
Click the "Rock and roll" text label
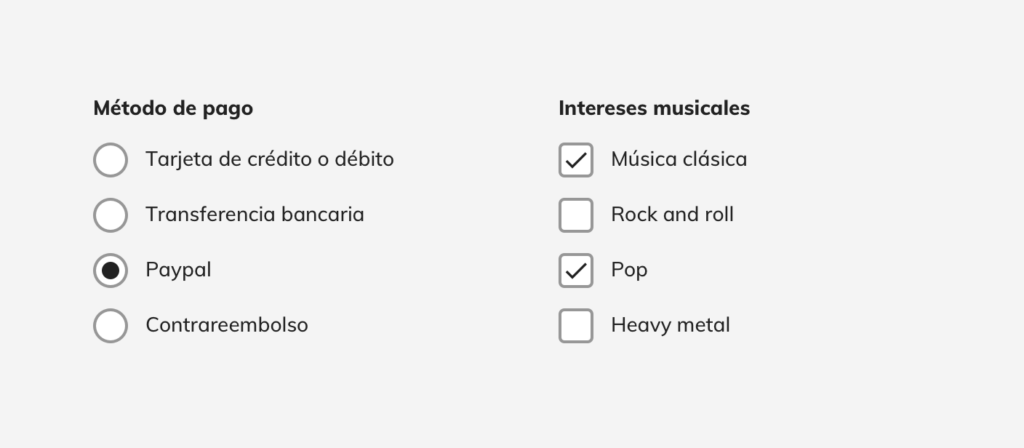click(x=673, y=214)
